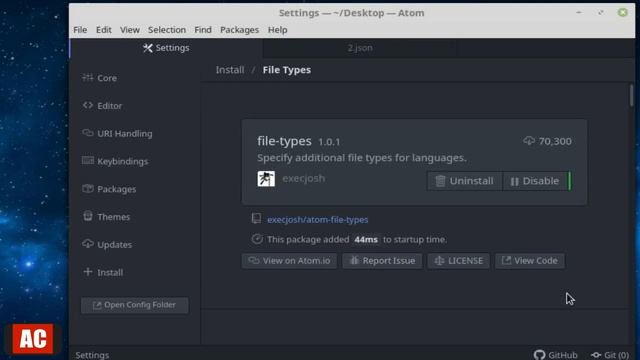Click the settings panel scrollbar

pos(631,95)
